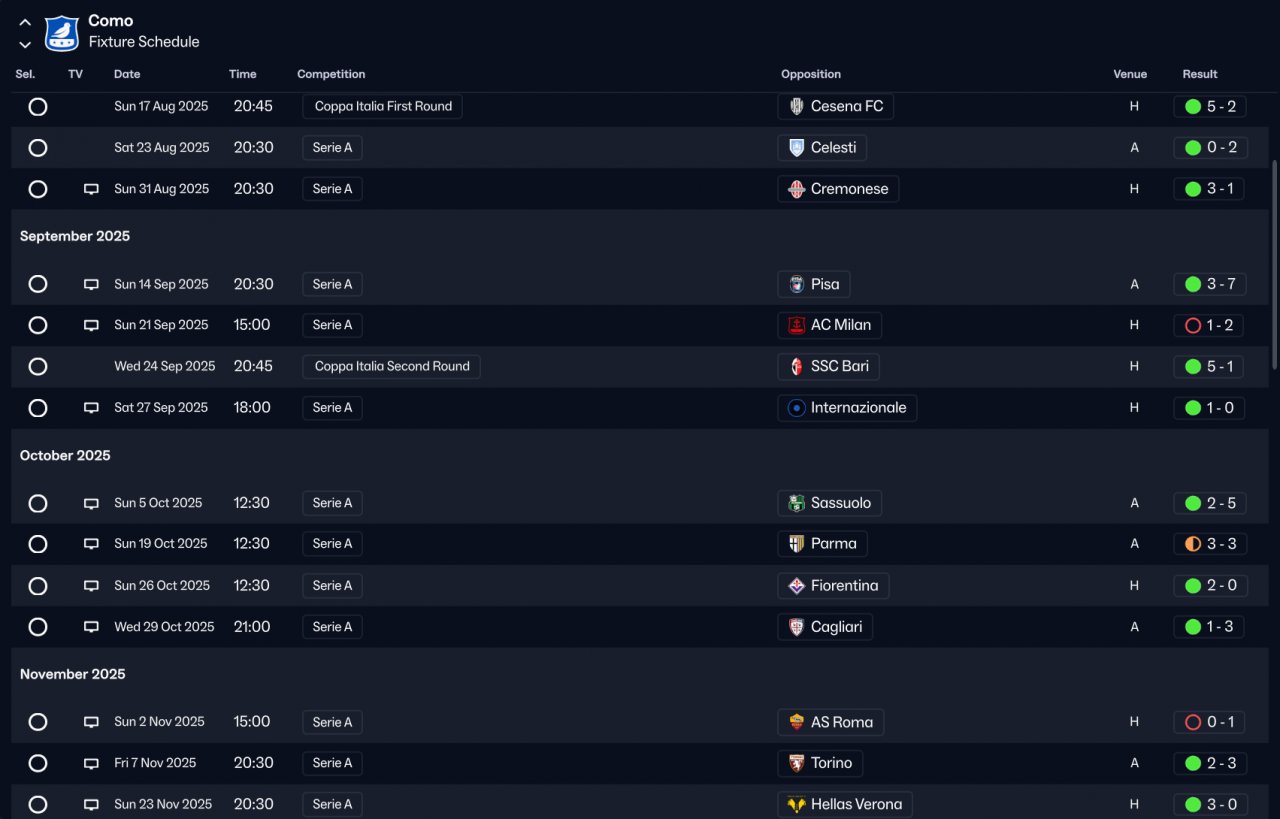Click the Como club badge icon

click(62, 33)
